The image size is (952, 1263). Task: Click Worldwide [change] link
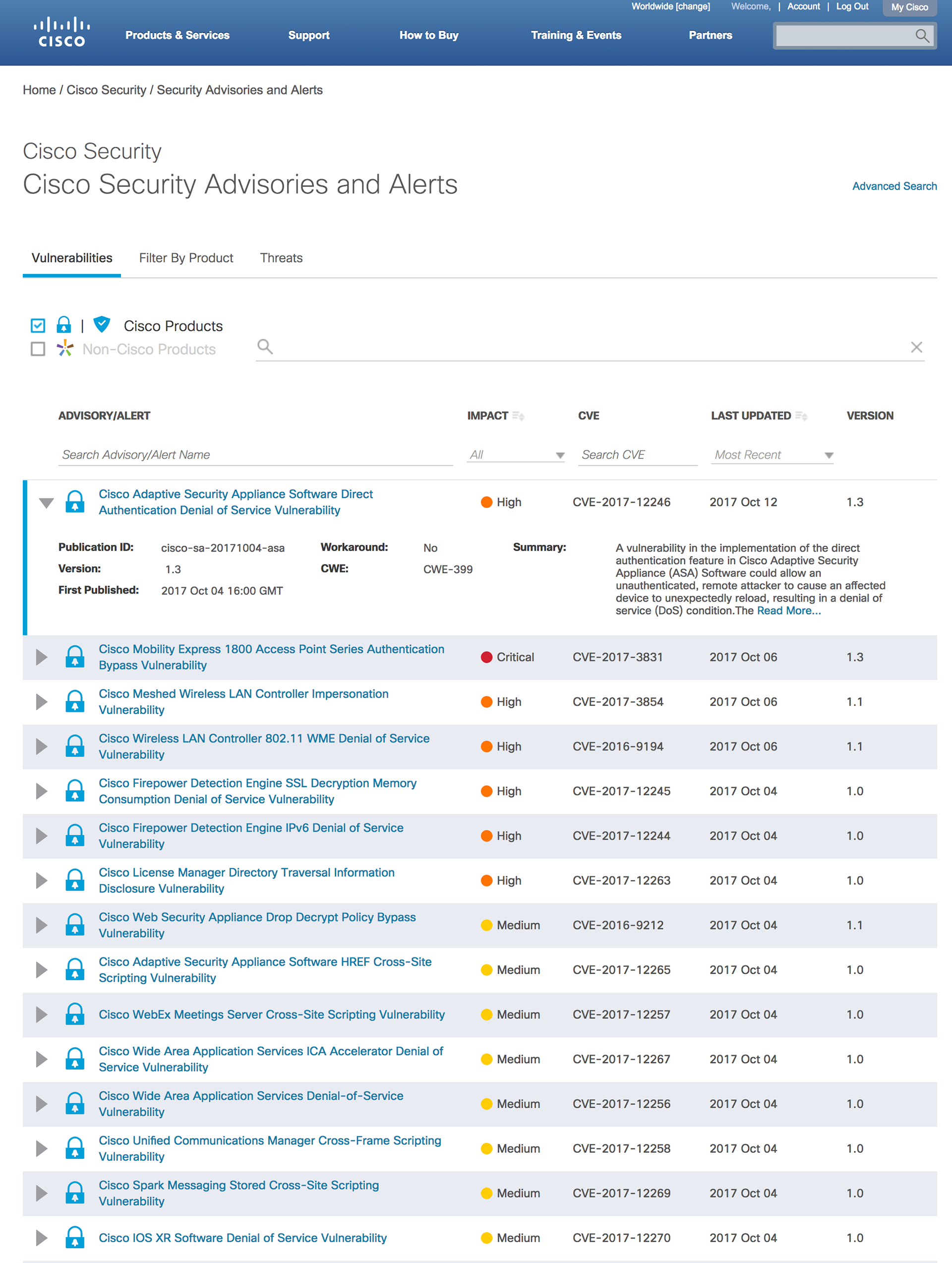click(x=671, y=6)
